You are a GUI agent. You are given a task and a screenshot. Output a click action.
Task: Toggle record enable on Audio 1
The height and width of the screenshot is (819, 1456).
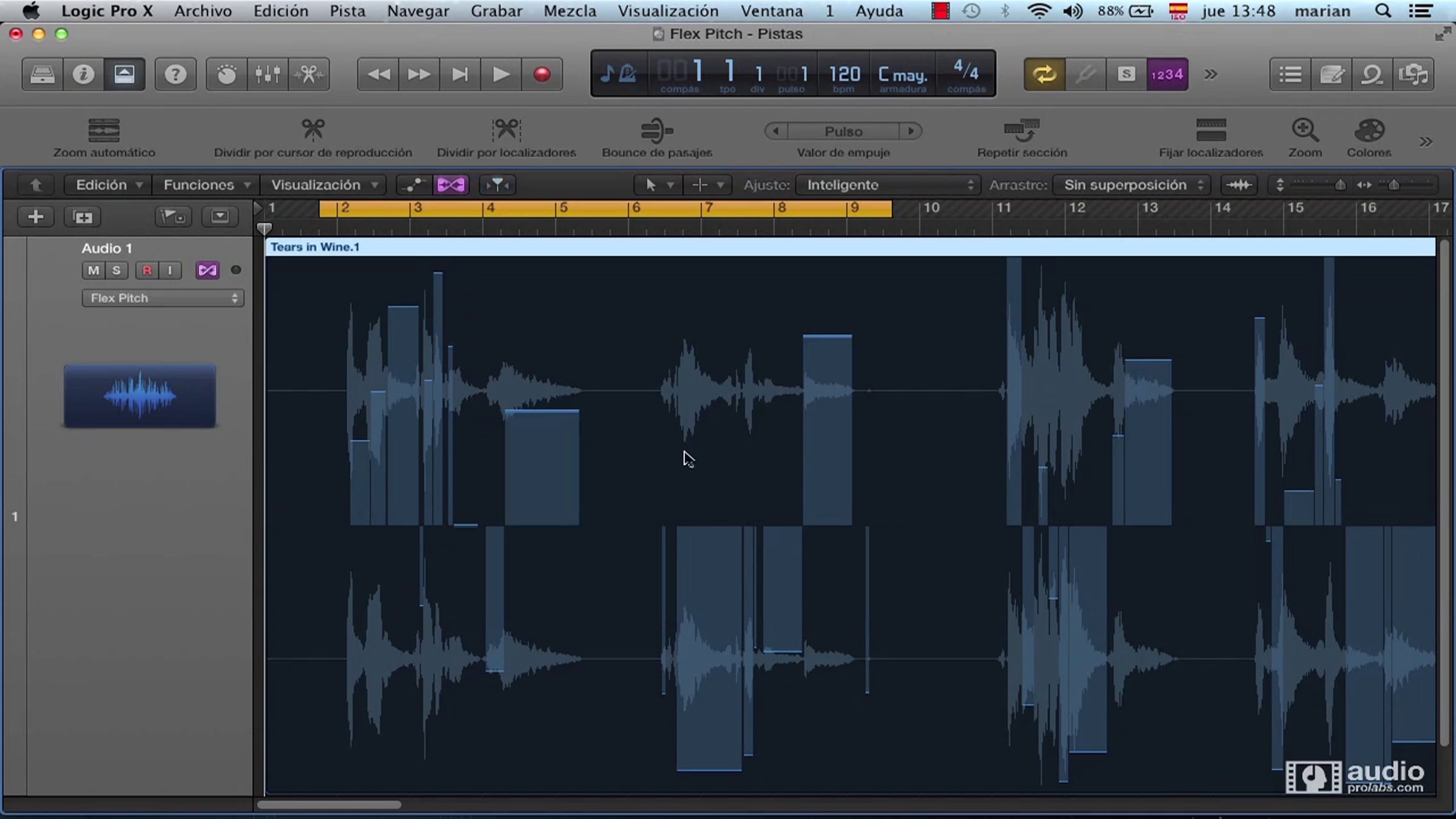(x=147, y=271)
